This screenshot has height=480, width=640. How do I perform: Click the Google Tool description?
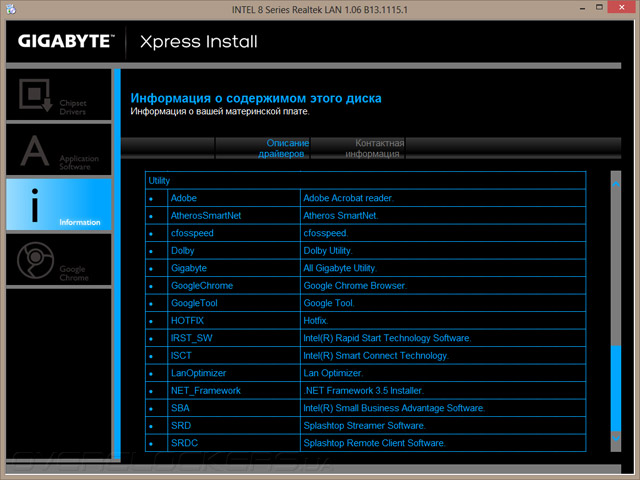329,303
